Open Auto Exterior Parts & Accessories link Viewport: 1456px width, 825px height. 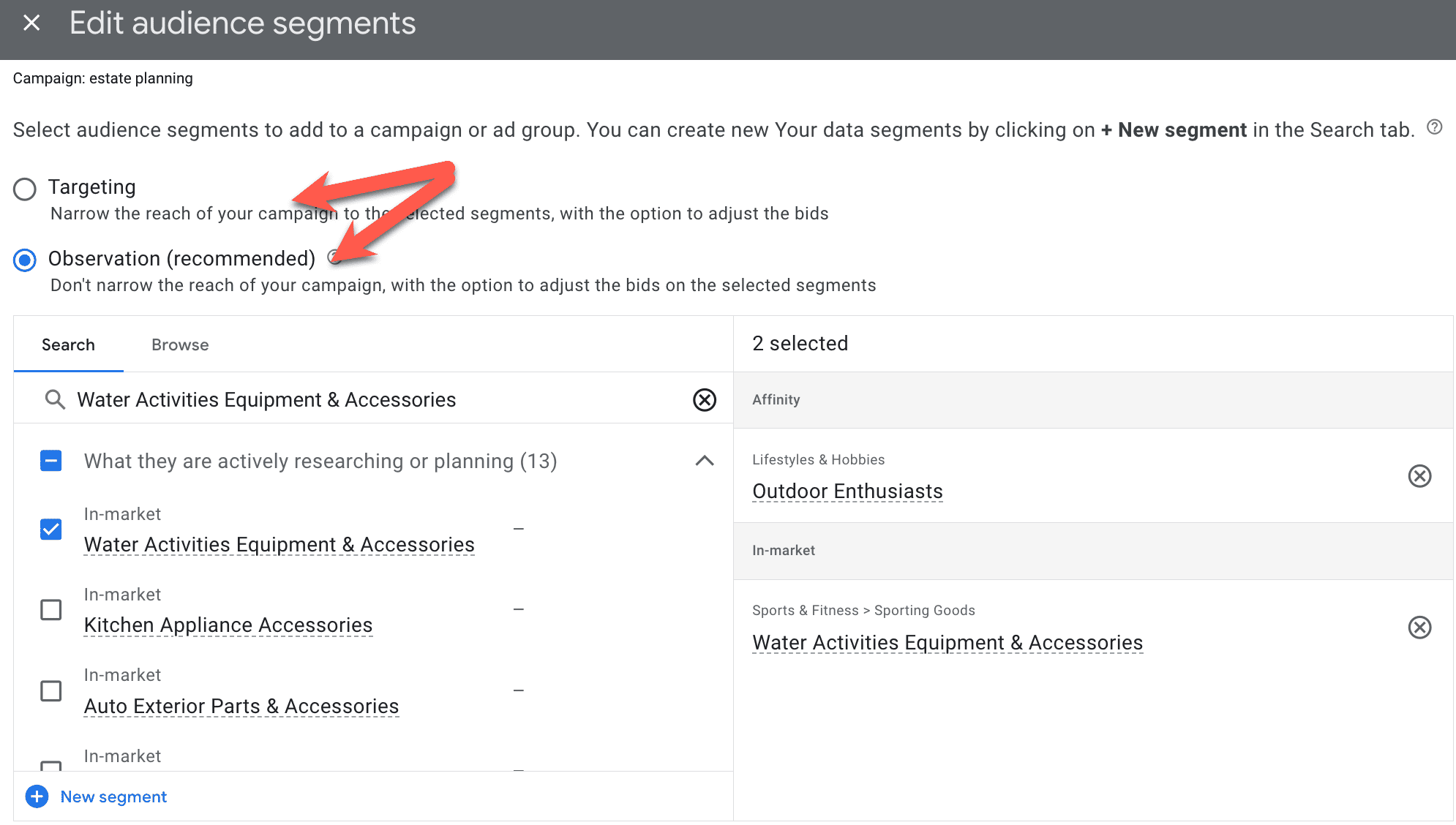coord(241,707)
